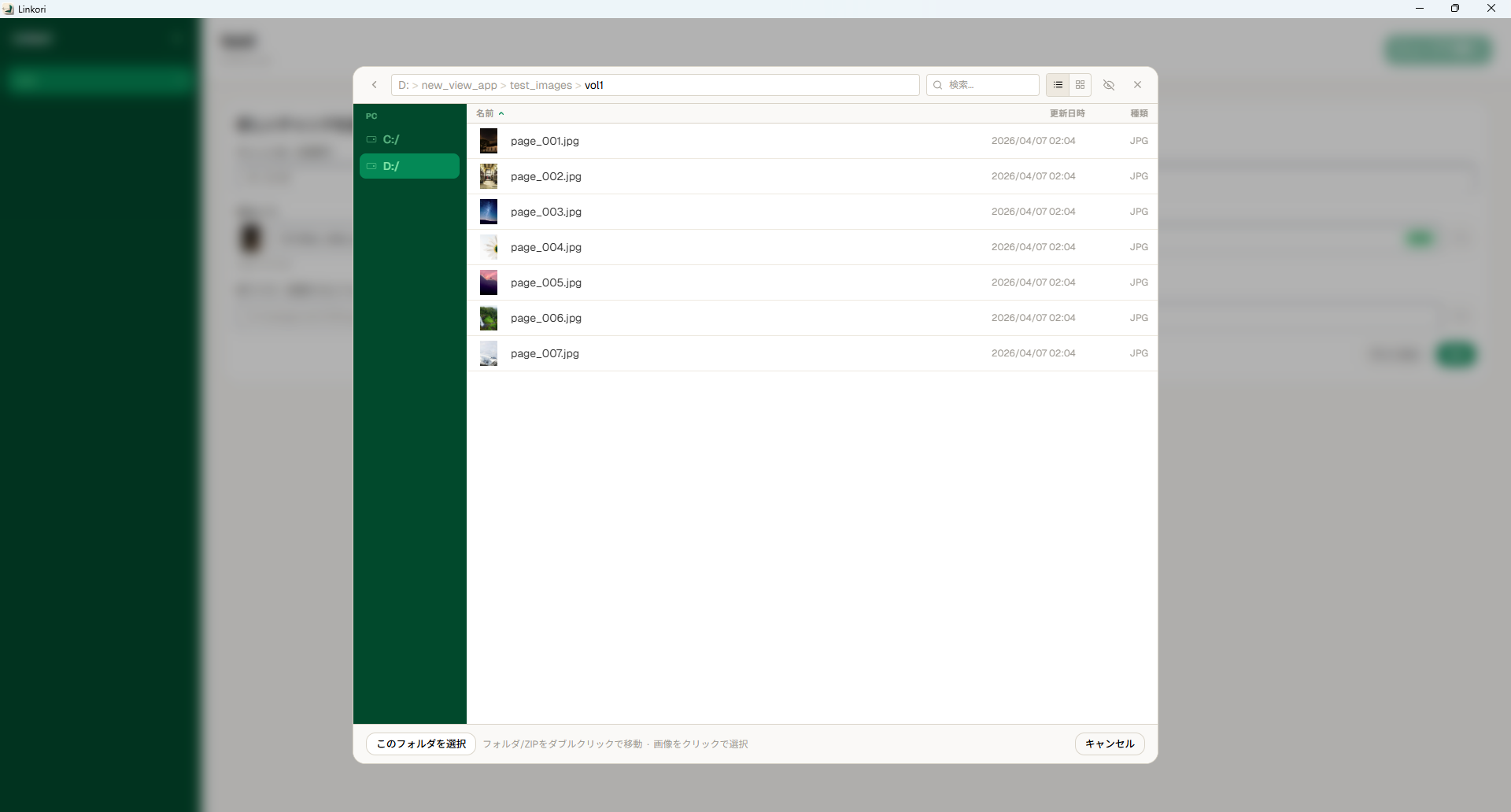Click the back arrow in the file browser
Viewport: 1511px width, 812px height.
click(x=375, y=85)
